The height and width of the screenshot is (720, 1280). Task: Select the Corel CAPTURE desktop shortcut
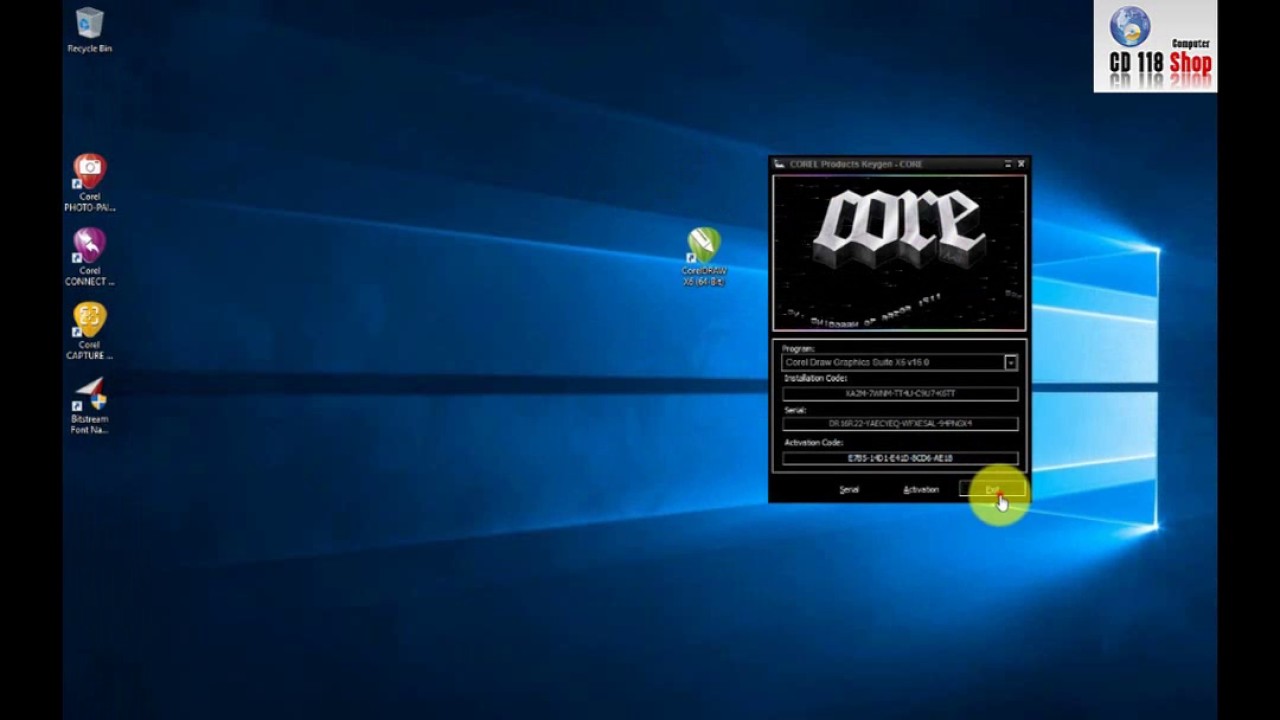(89, 331)
